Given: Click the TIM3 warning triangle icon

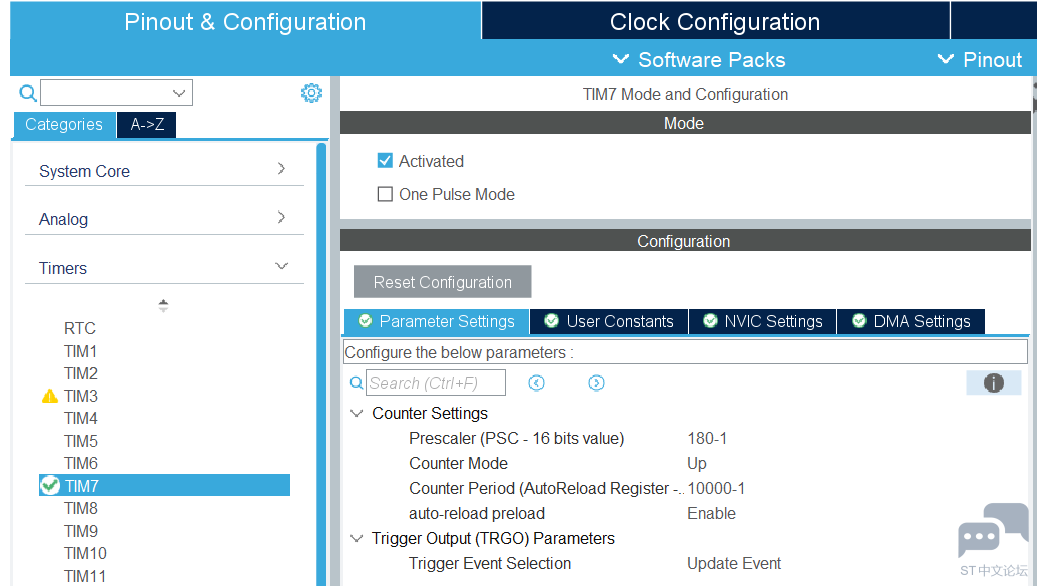Looking at the screenshot, I should pos(50,396).
